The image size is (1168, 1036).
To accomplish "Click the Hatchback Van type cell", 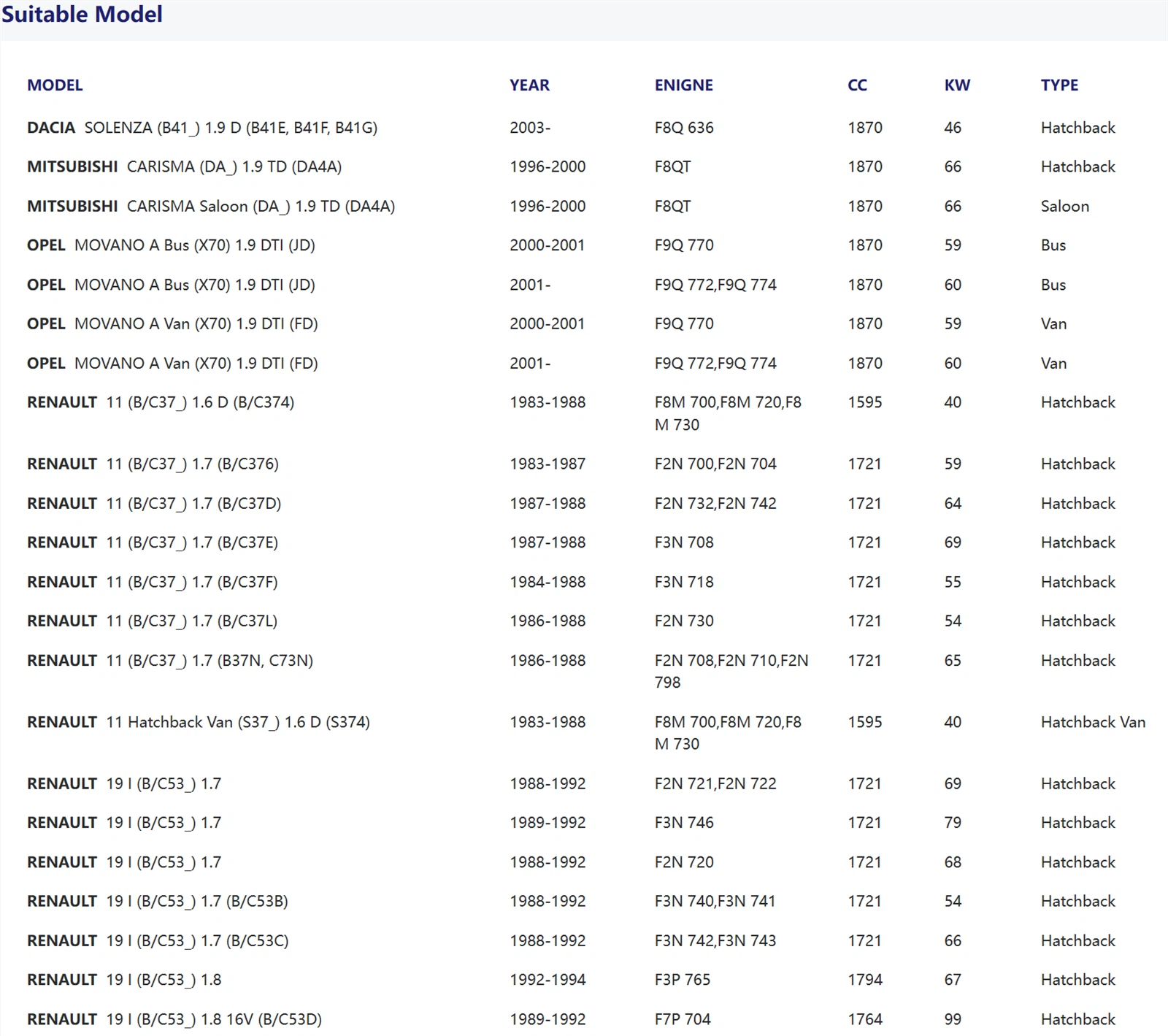I will pos(1093,722).
